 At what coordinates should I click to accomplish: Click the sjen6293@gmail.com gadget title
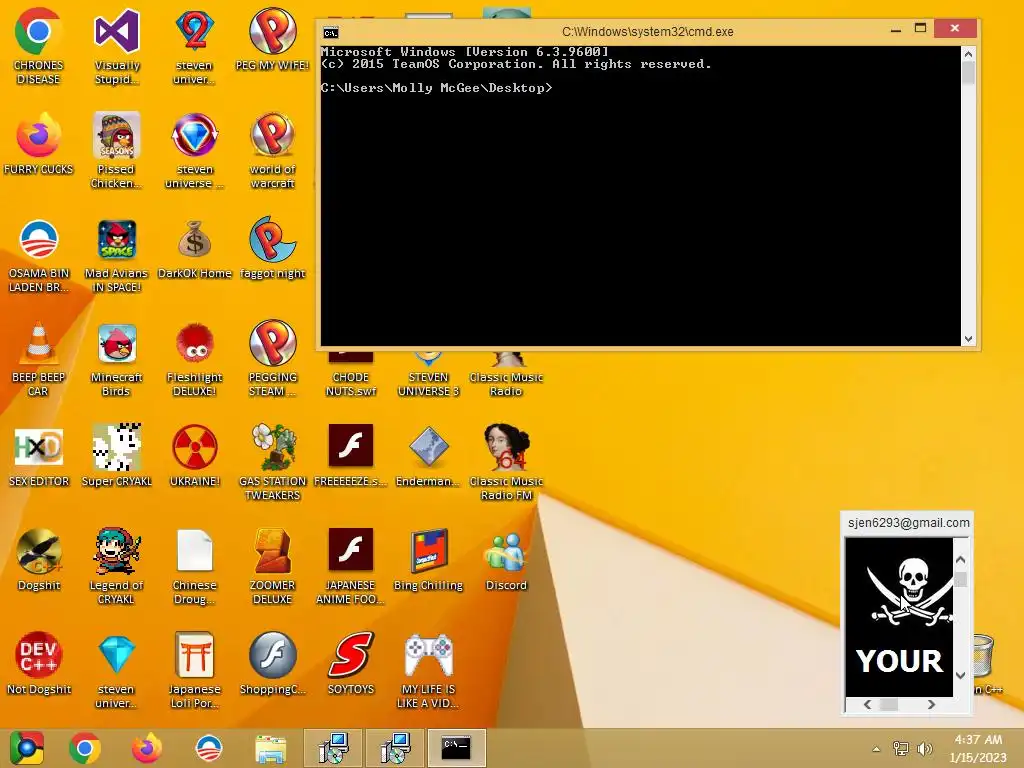click(x=908, y=522)
